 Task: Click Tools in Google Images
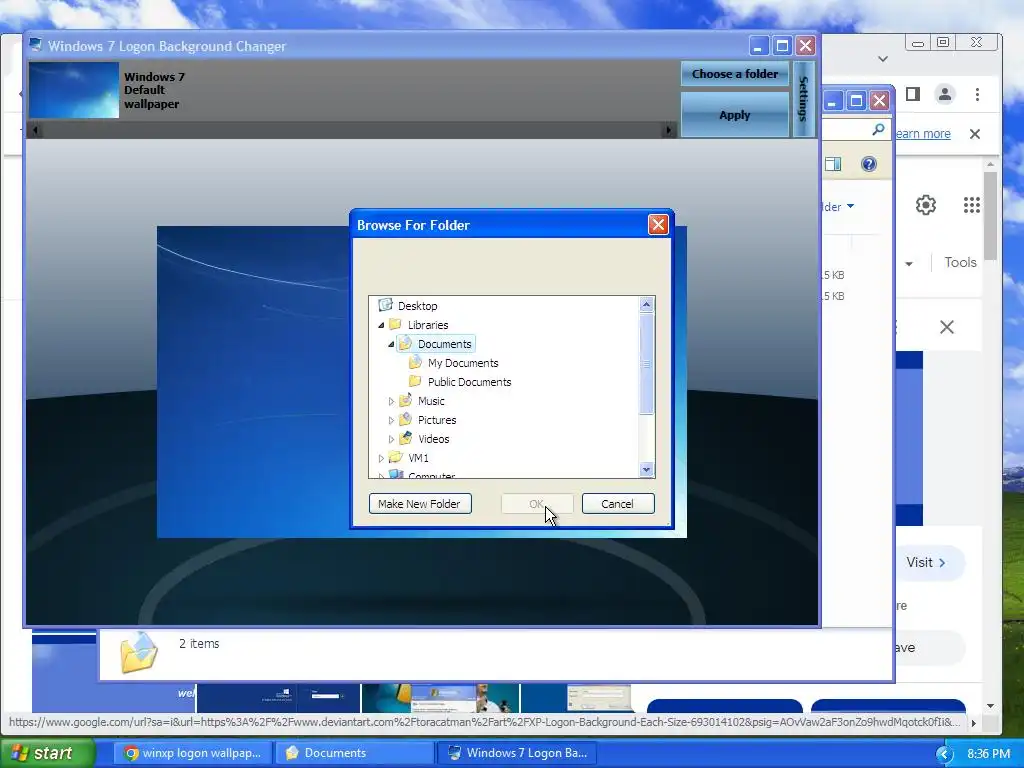[960, 263]
